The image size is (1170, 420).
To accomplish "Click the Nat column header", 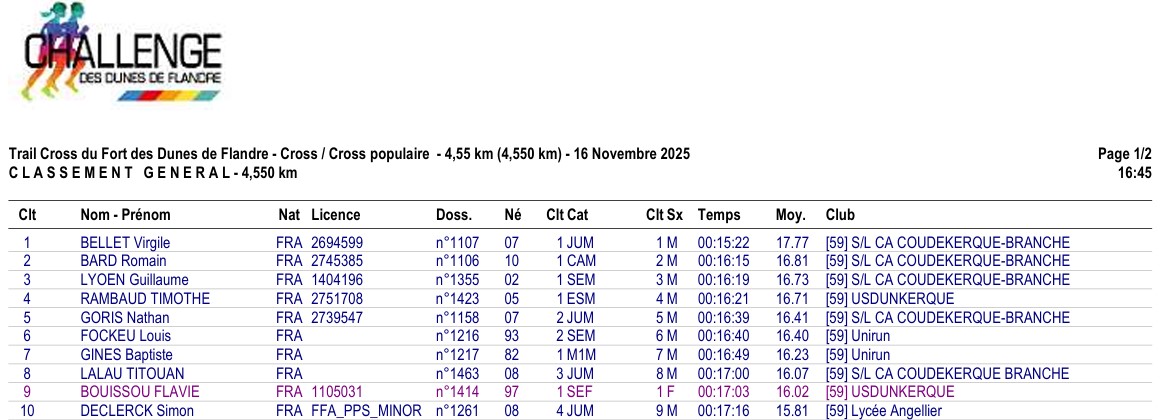I will (x=290, y=215).
